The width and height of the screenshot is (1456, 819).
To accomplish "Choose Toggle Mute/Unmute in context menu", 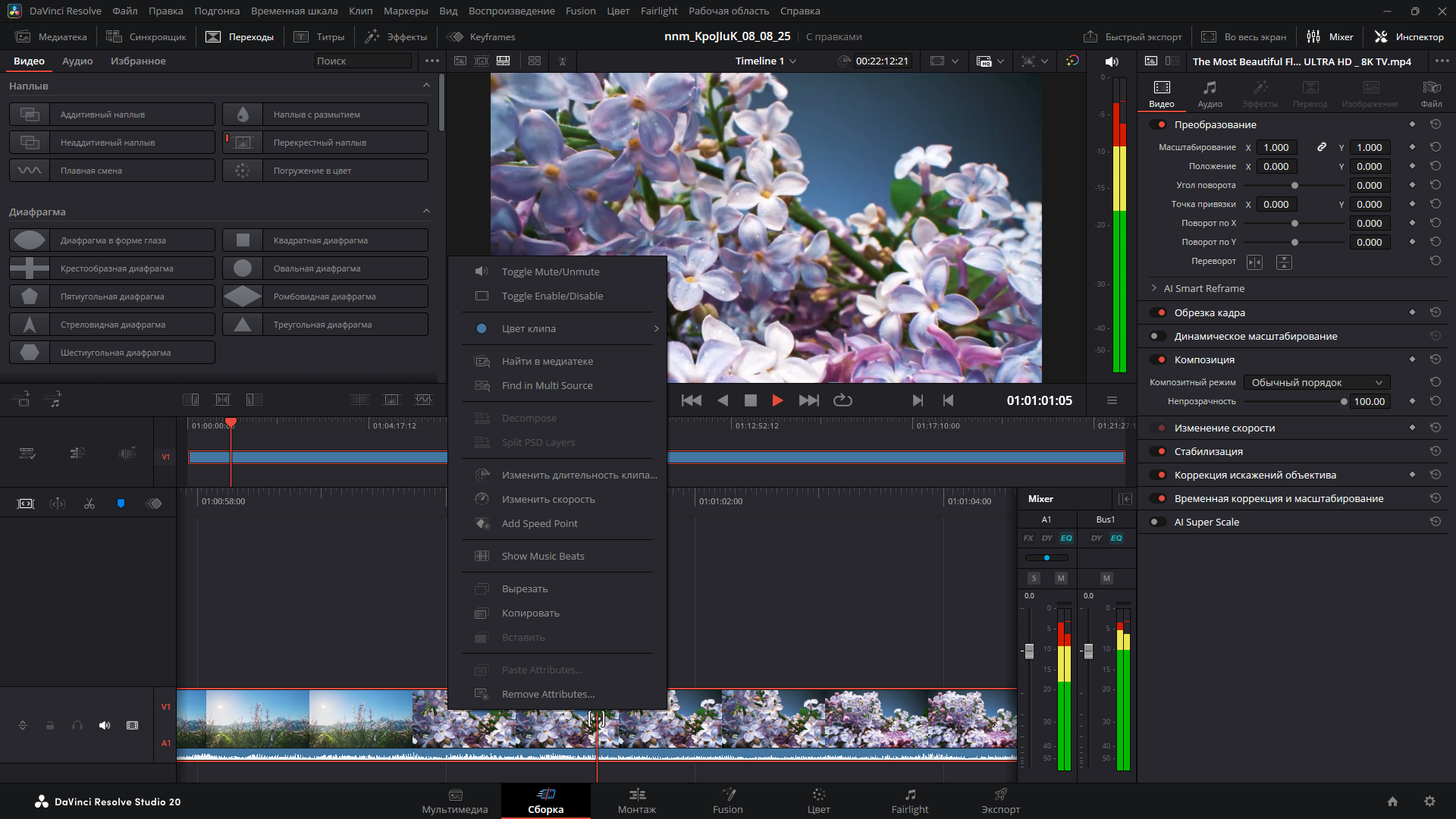I will point(557,271).
